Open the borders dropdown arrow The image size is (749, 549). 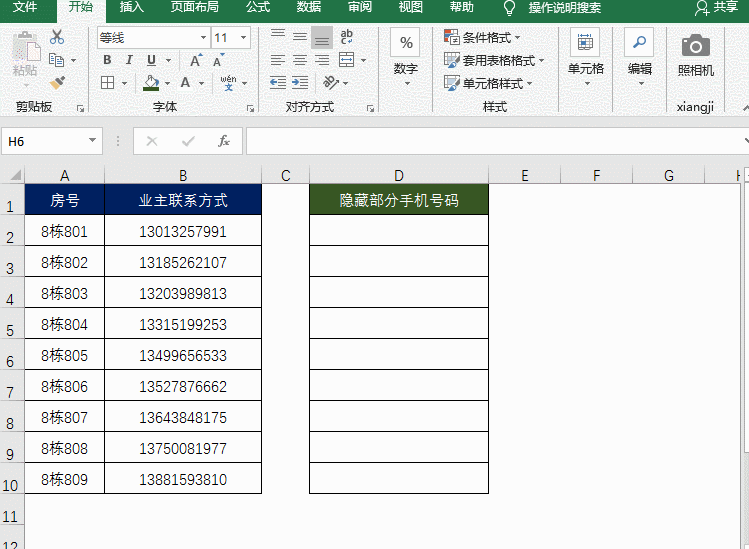tap(124, 83)
